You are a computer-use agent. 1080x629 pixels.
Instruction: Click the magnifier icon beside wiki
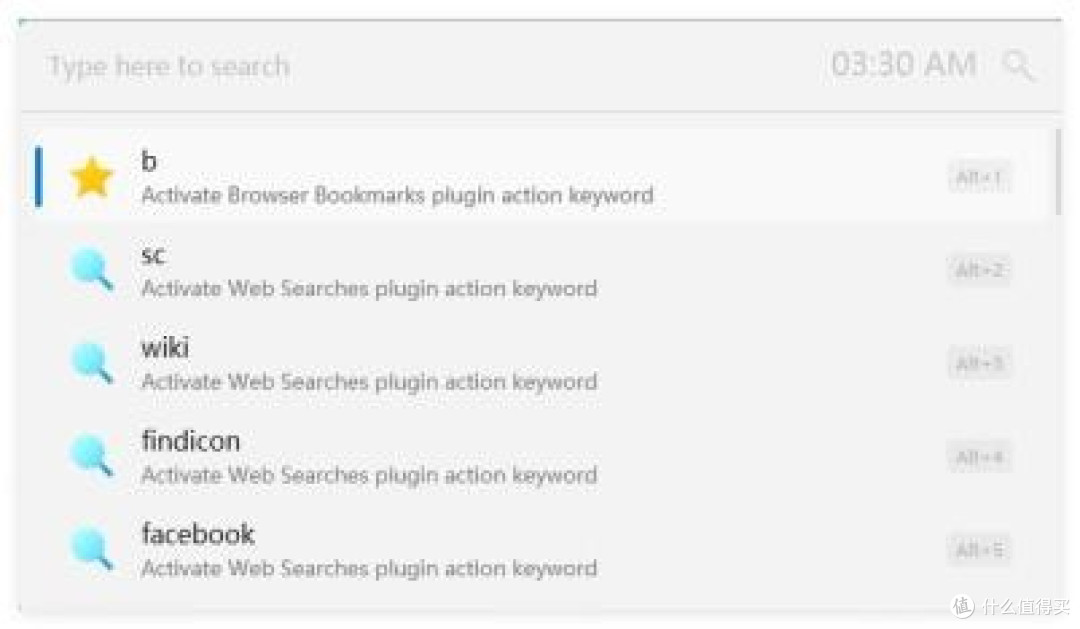coord(92,363)
